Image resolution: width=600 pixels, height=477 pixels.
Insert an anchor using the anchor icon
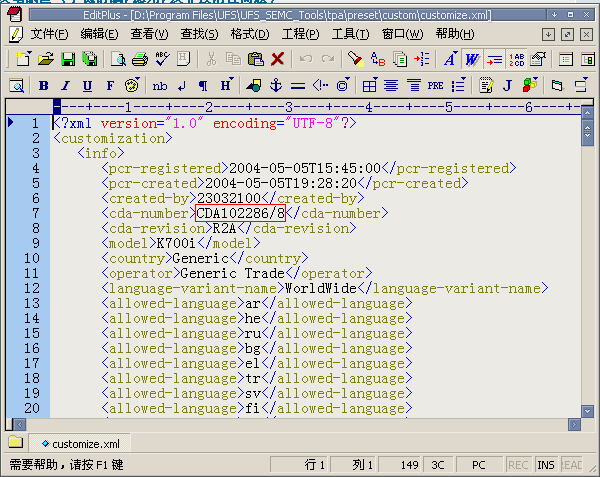[276, 86]
